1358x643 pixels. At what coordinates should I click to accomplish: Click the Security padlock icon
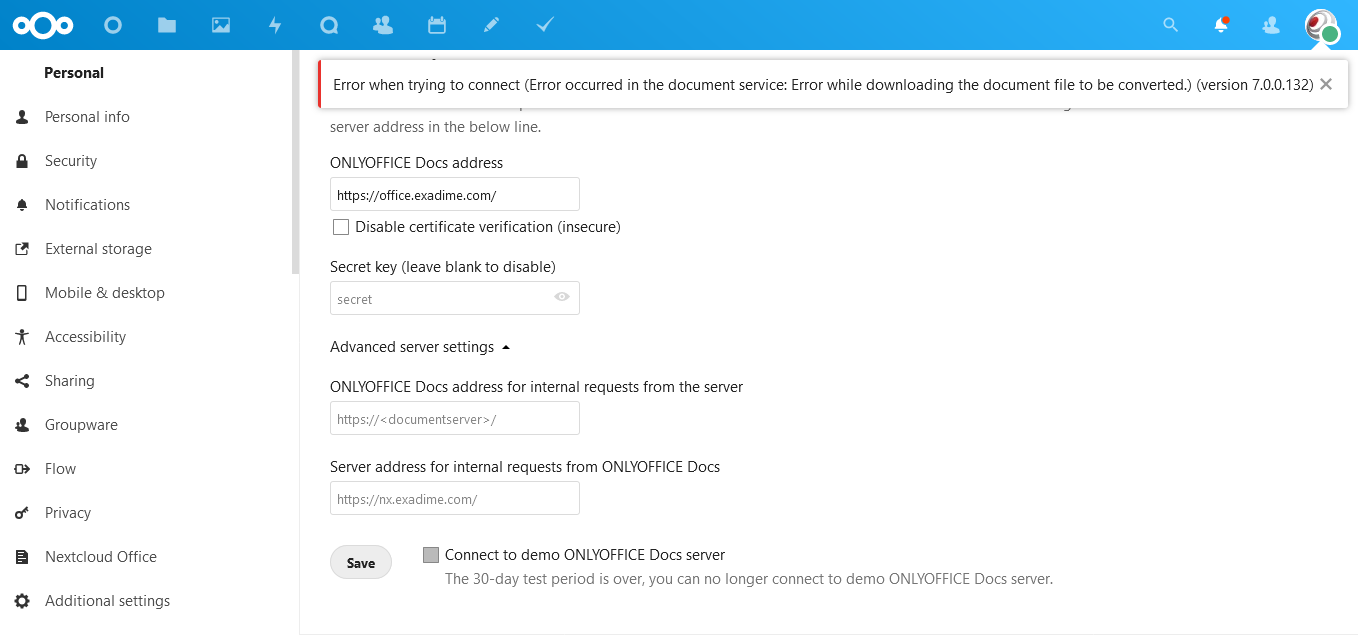(x=22, y=161)
